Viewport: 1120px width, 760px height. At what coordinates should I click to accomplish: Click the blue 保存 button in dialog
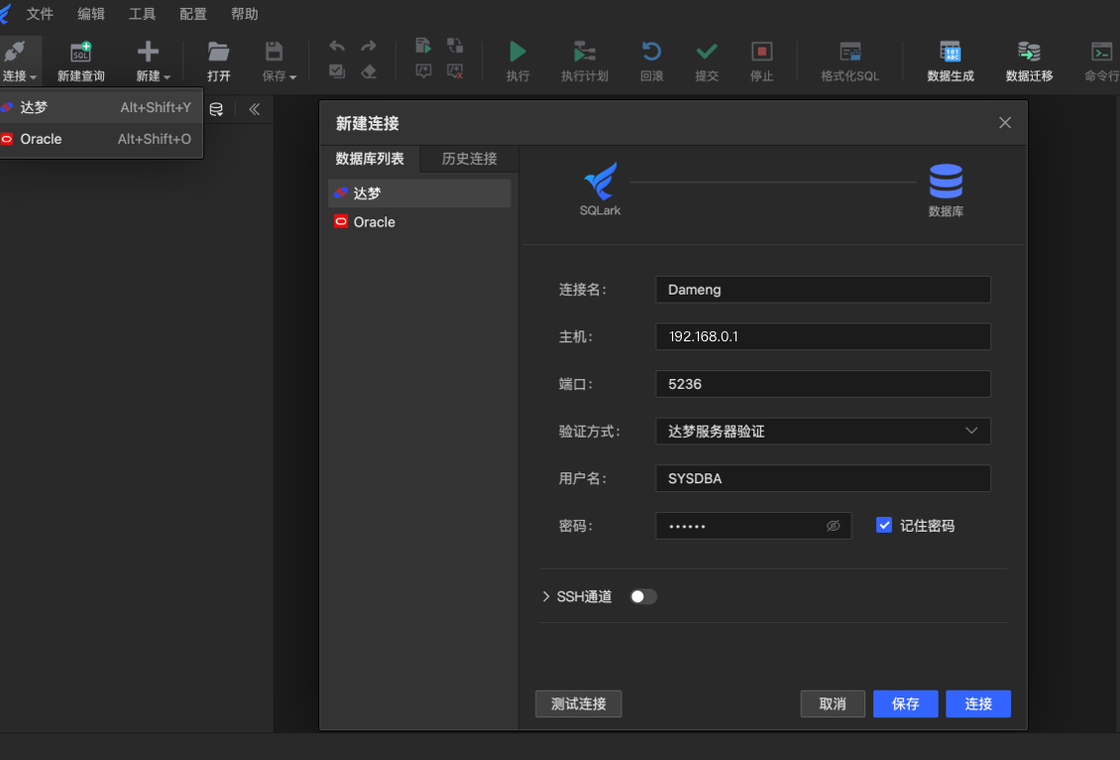click(906, 704)
